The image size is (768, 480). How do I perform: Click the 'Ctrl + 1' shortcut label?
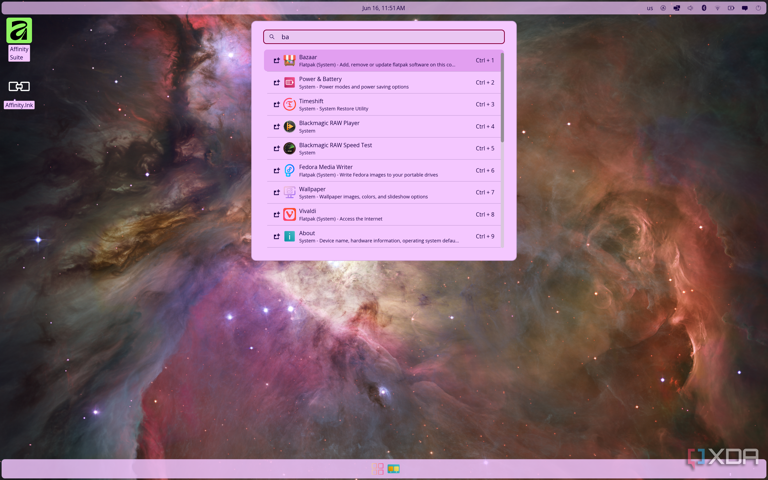pos(485,60)
